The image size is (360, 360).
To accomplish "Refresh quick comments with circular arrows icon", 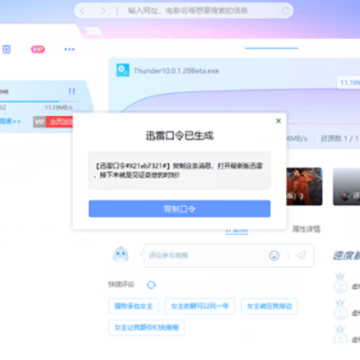I will click(151, 285).
